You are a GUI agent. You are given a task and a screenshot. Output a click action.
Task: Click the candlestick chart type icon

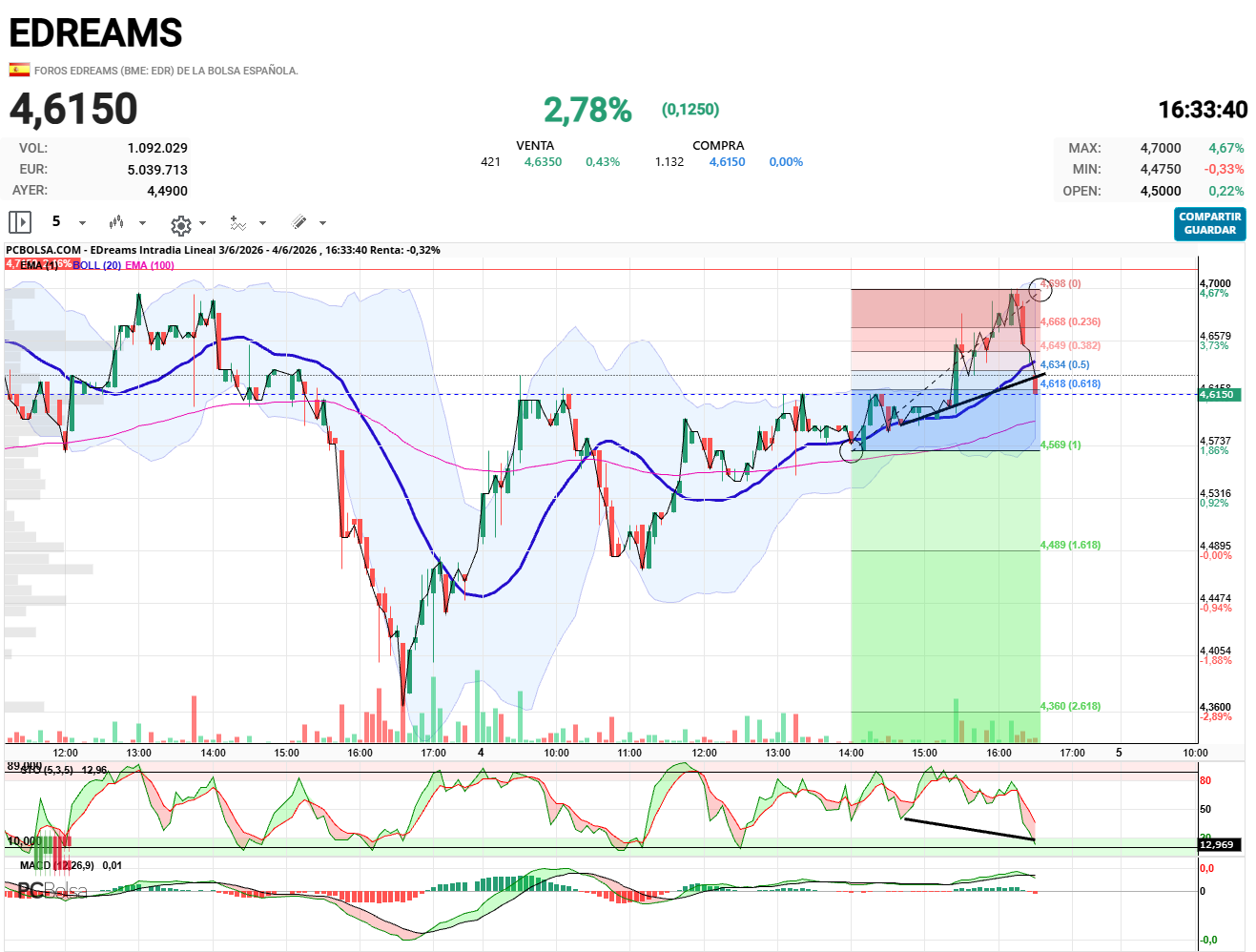coord(116,222)
